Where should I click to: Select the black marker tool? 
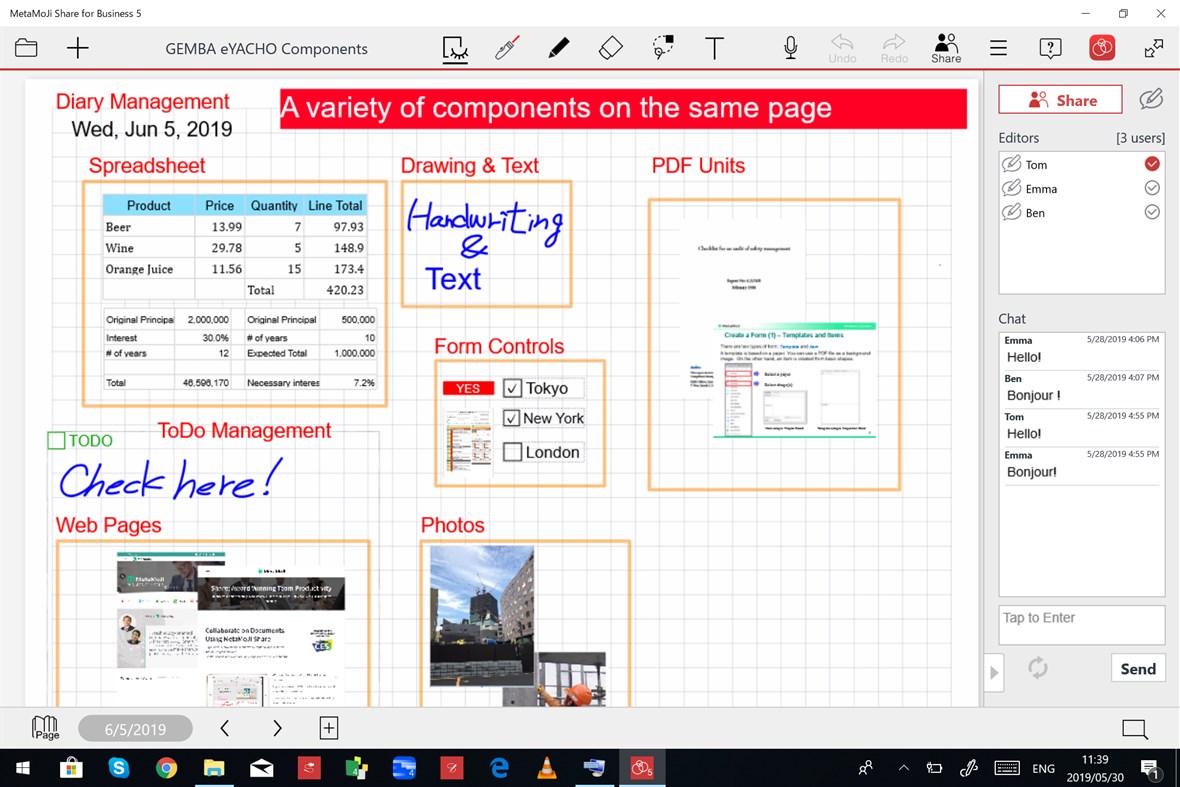tap(558, 47)
